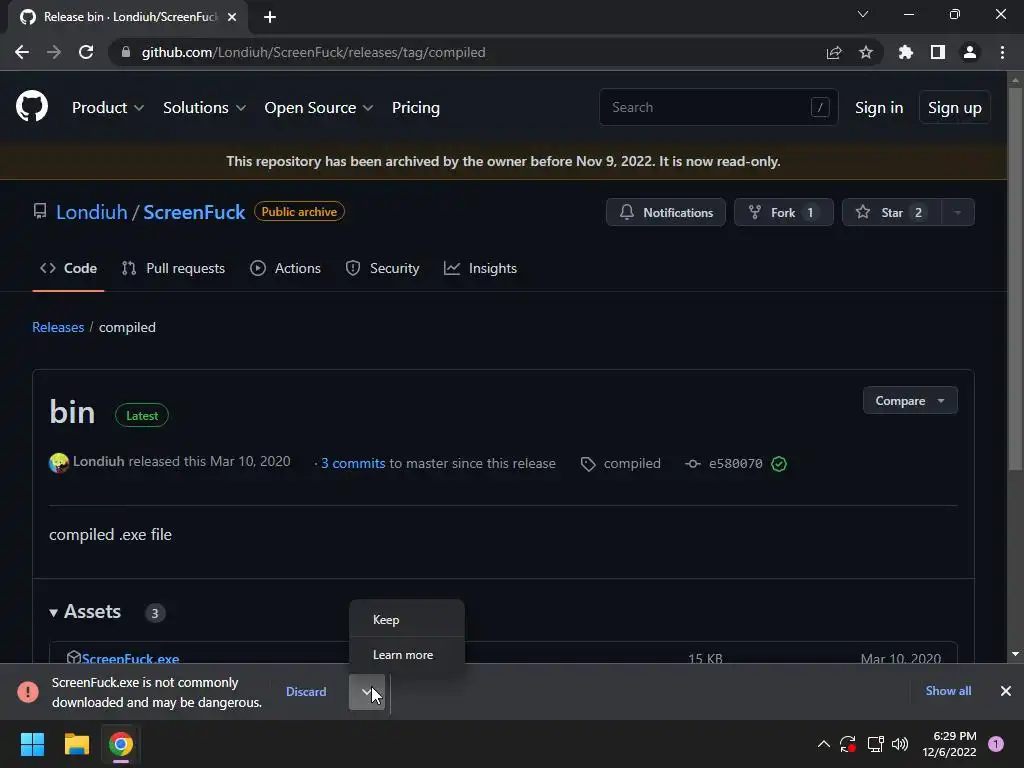
Task: Click the sync tray icon
Action: [x=848, y=744]
